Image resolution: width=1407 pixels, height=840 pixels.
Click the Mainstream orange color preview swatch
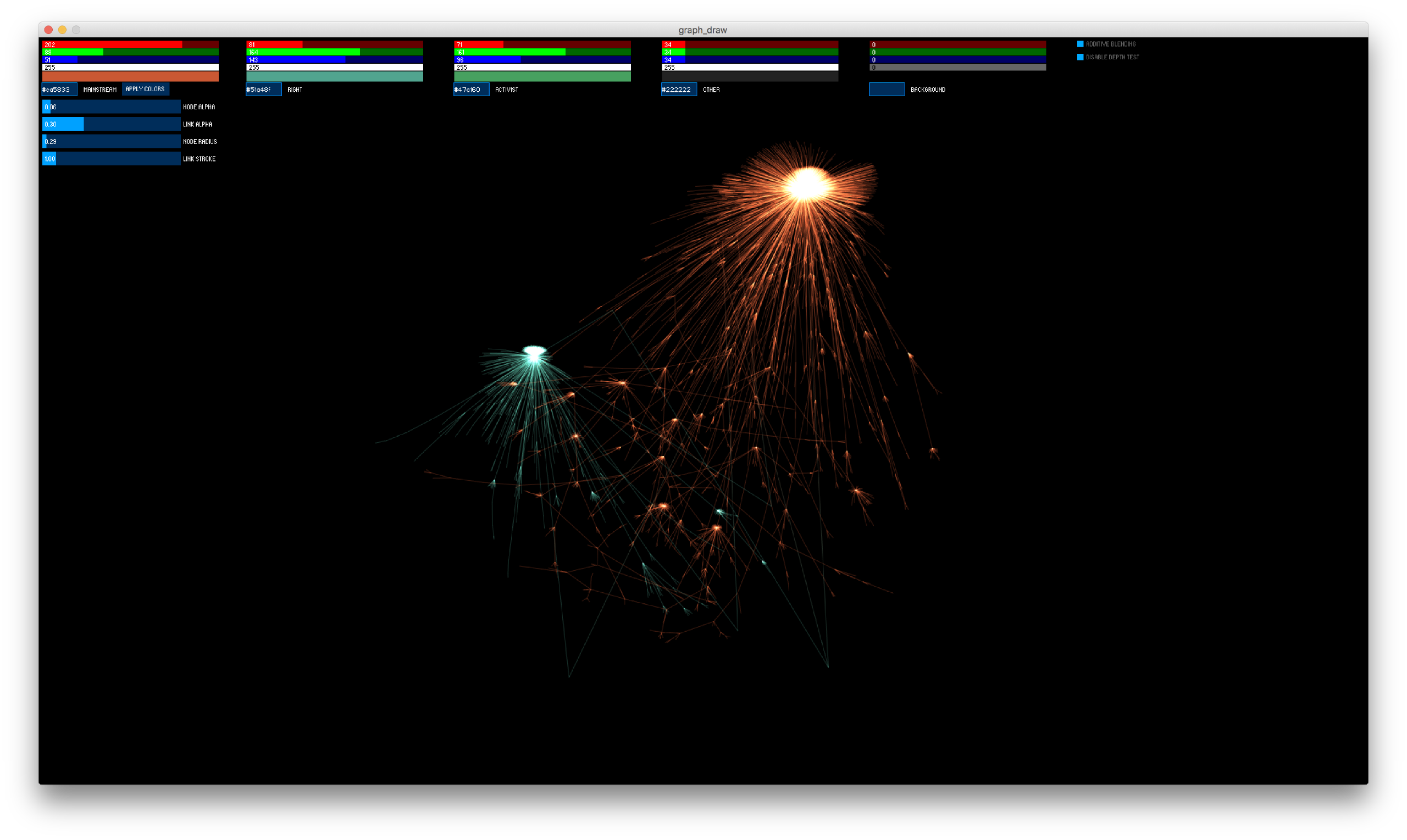130,76
